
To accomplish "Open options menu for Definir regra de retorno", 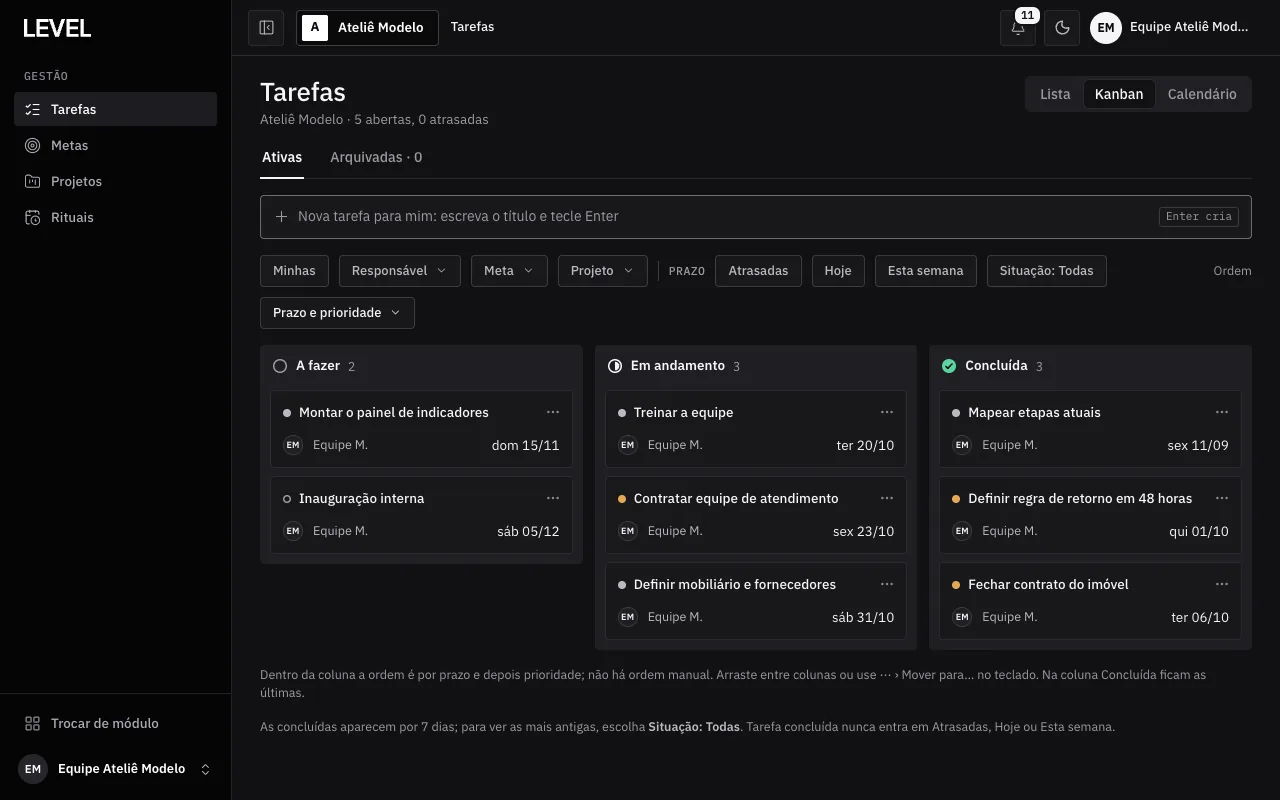I will (1222, 498).
